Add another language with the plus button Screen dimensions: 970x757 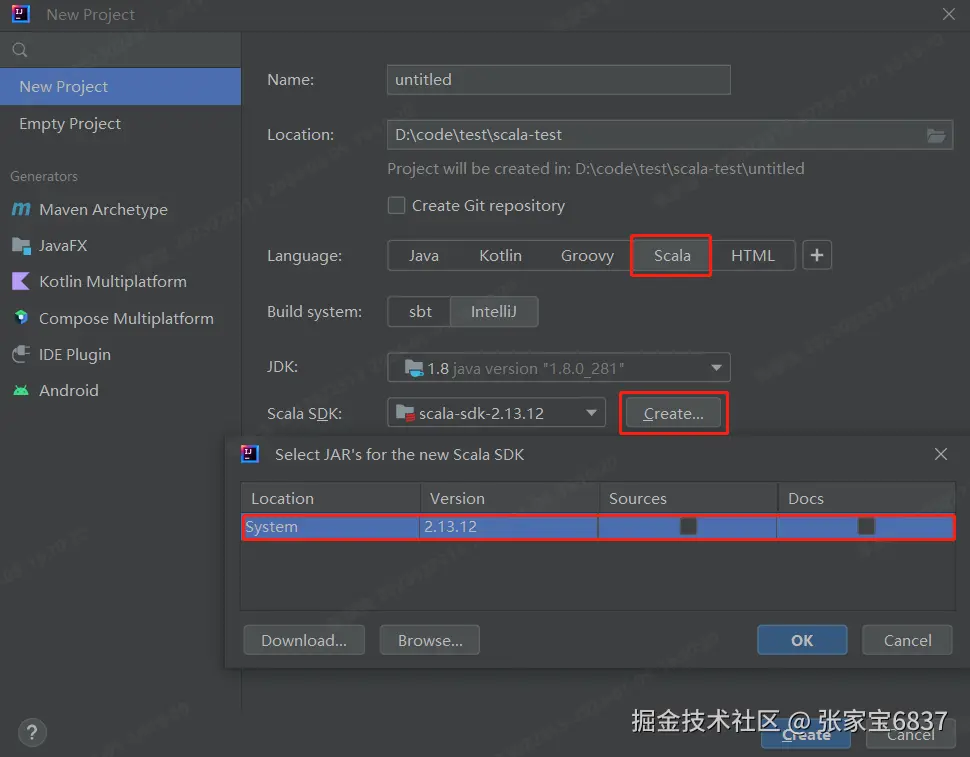tap(817, 255)
